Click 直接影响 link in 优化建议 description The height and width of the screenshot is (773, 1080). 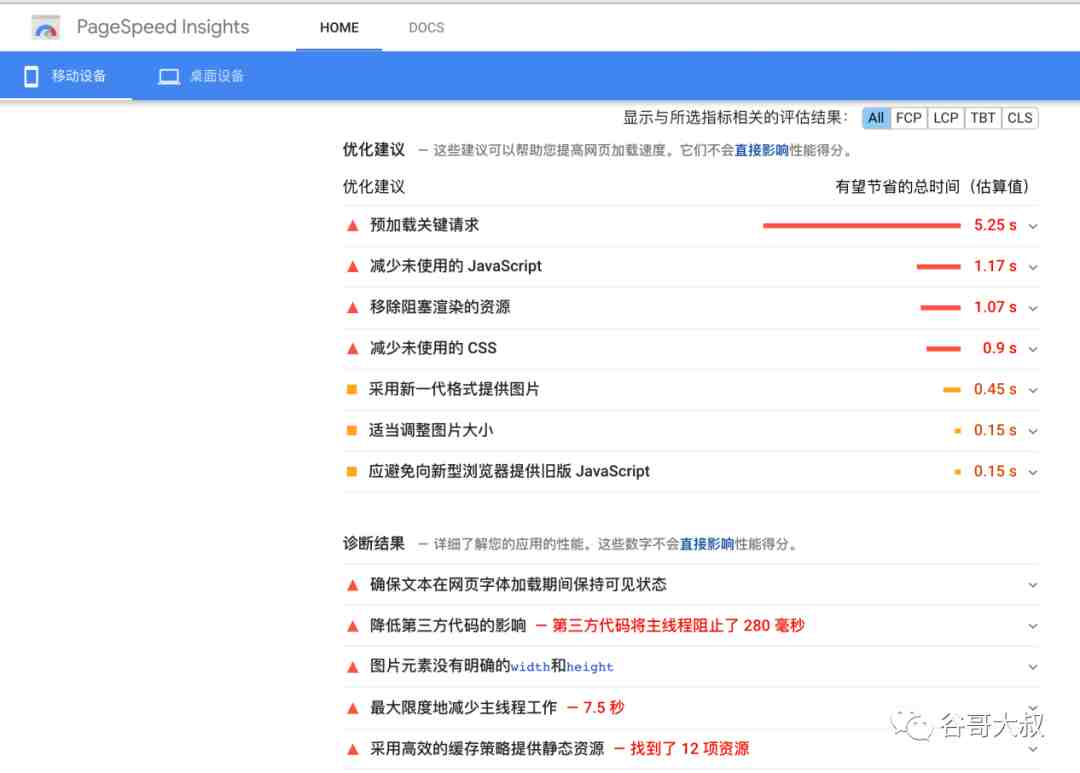761,150
